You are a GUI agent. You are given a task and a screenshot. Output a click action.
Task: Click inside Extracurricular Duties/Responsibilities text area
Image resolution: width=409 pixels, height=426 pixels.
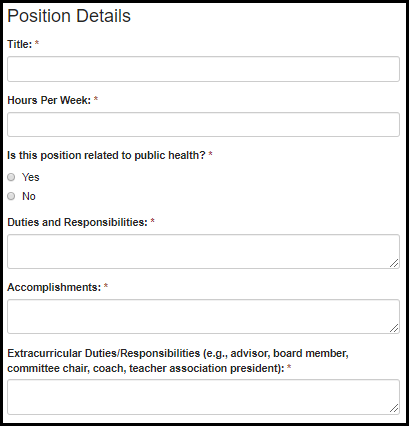[203, 397]
